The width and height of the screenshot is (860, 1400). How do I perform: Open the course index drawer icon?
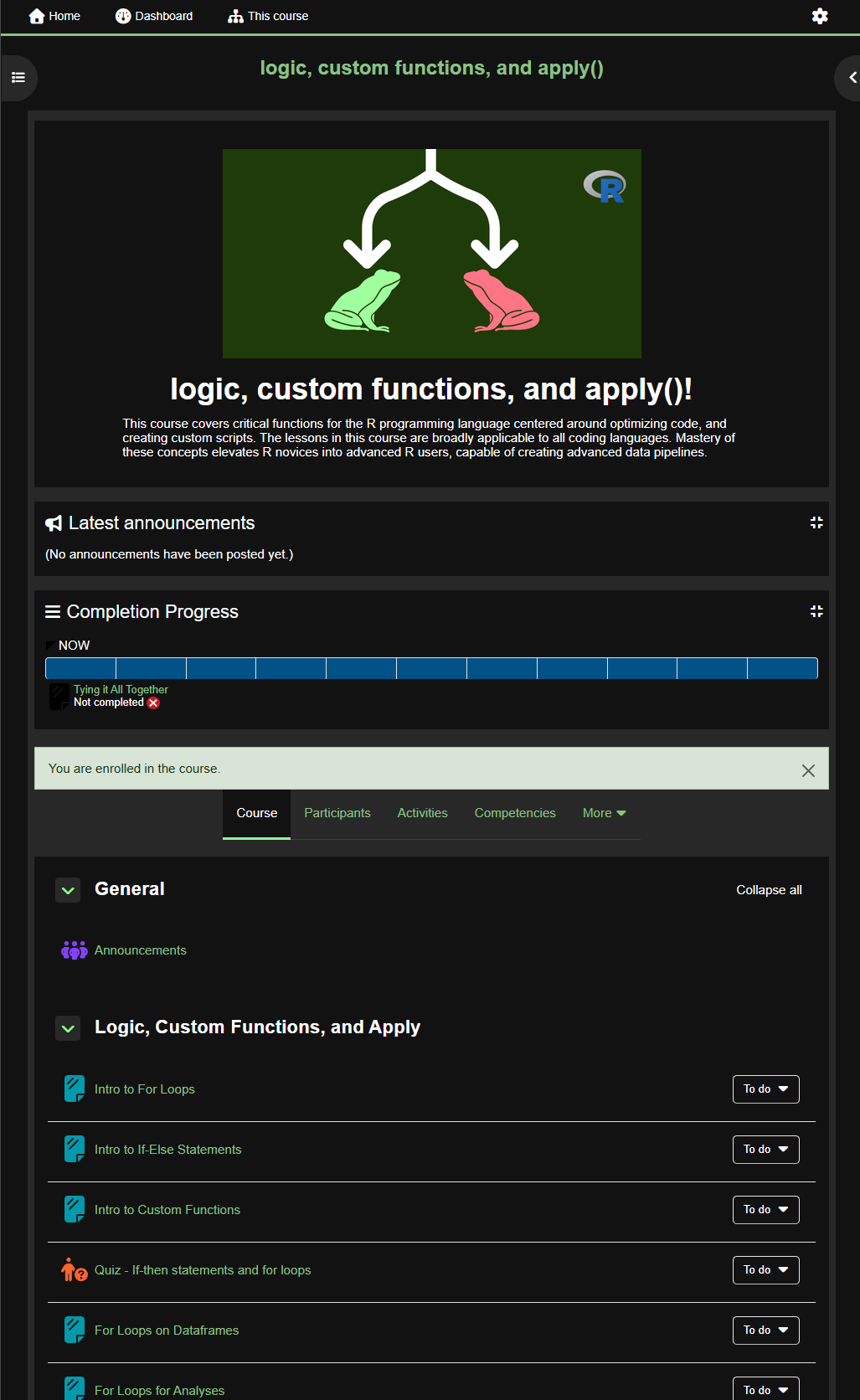coord(18,78)
